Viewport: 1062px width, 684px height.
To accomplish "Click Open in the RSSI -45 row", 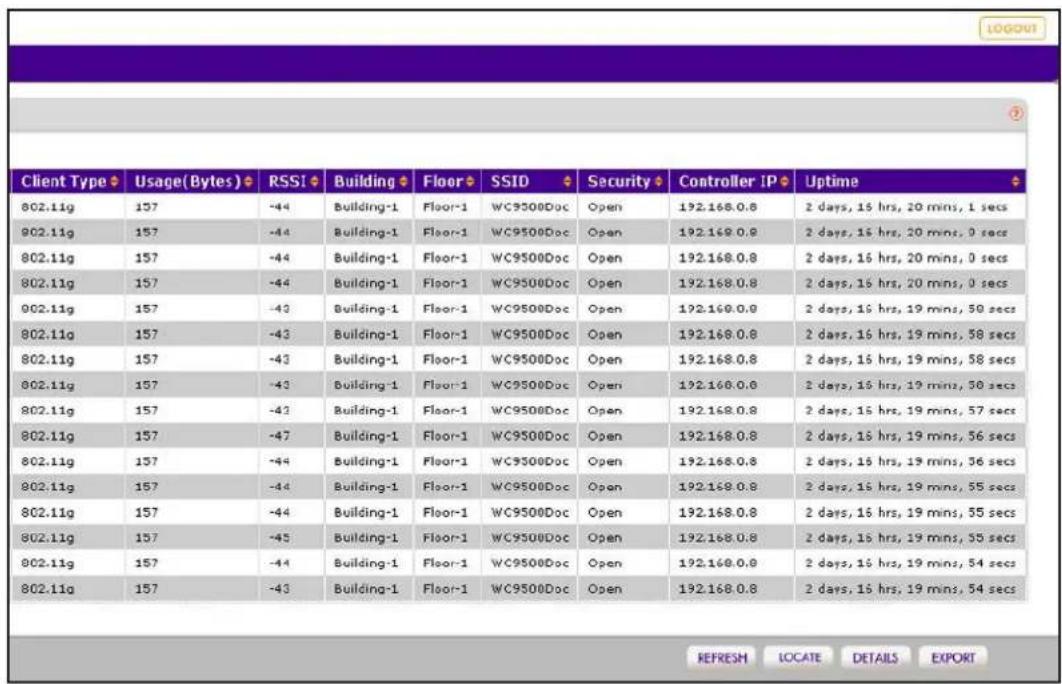I will [x=604, y=538].
